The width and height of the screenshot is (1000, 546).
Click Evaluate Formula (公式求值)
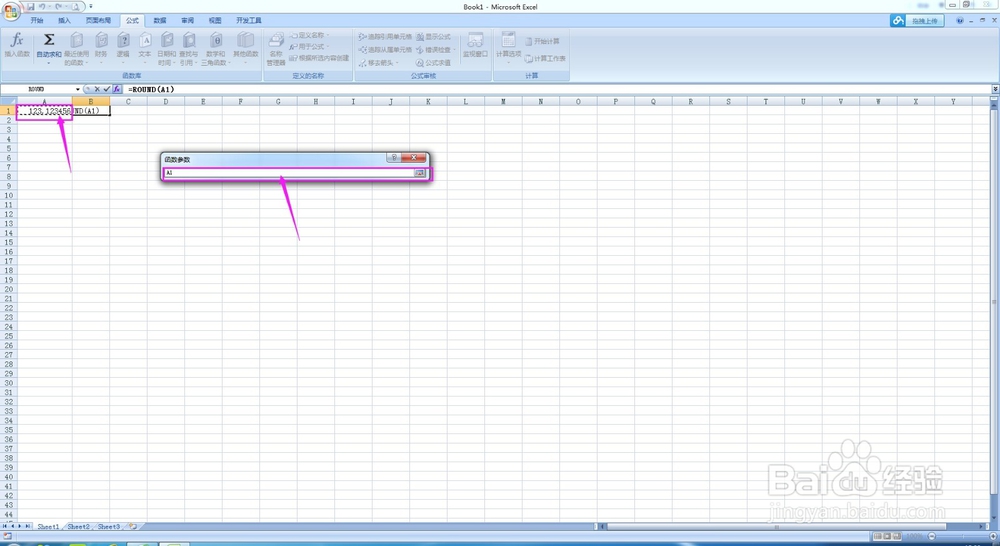(433, 63)
